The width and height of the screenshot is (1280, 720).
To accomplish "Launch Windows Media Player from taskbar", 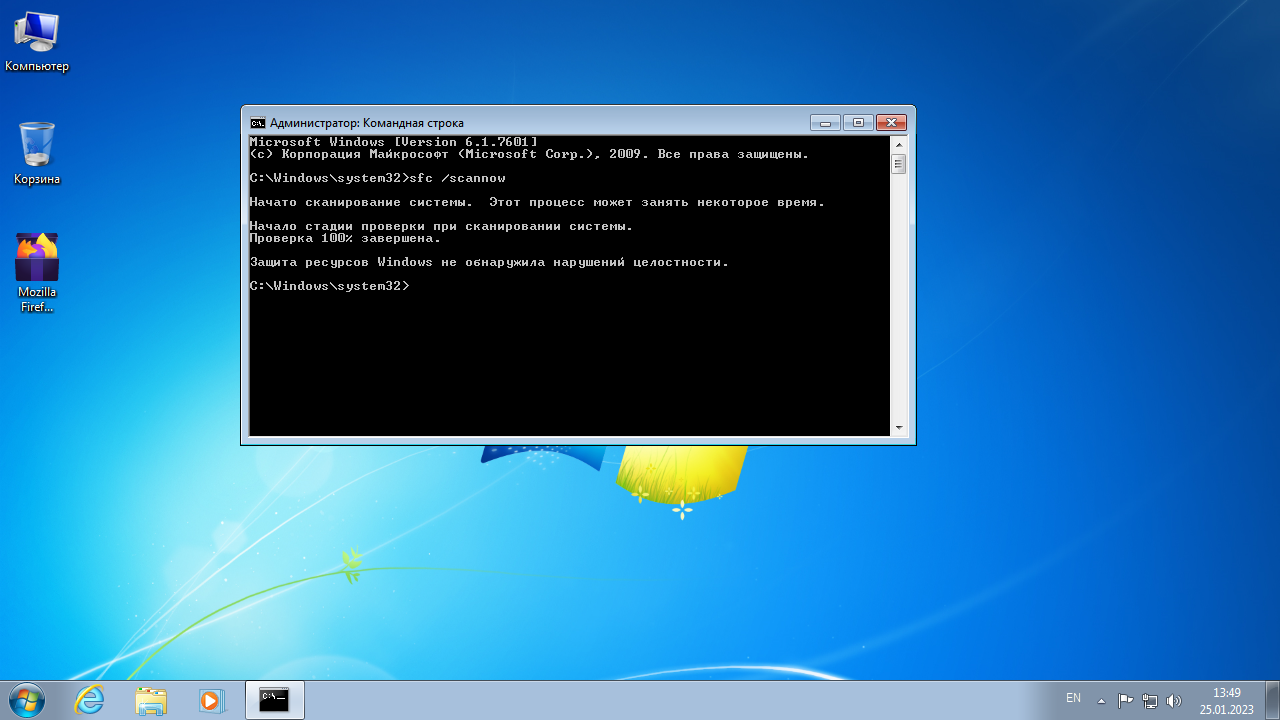I will tap(212, 700).
